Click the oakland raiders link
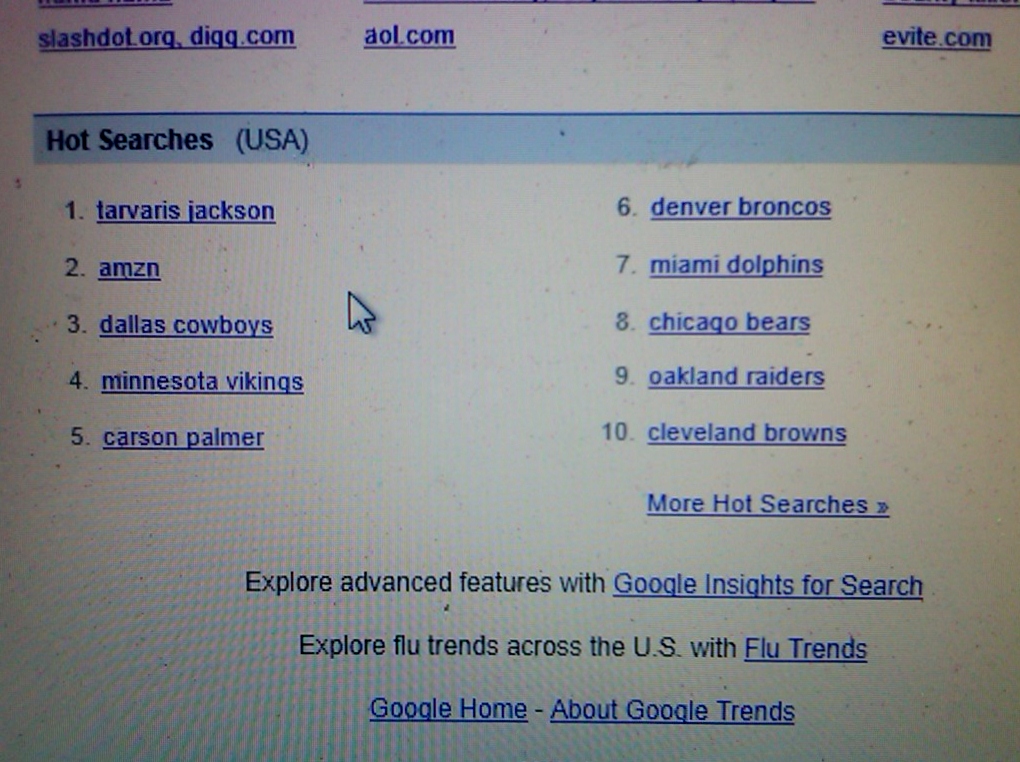The height and width of the screenshot is (762, 1020). click(x=736, y=377)
